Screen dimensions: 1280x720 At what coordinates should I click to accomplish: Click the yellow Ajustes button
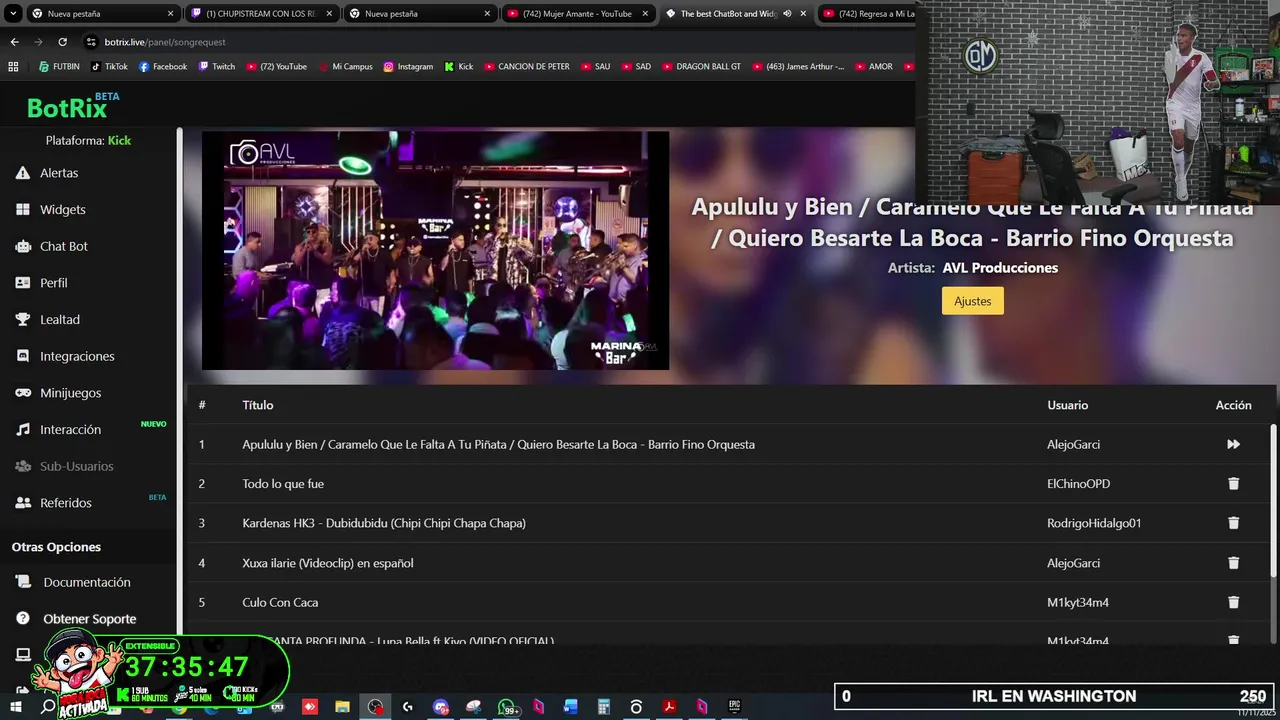(x=972, y=301)
